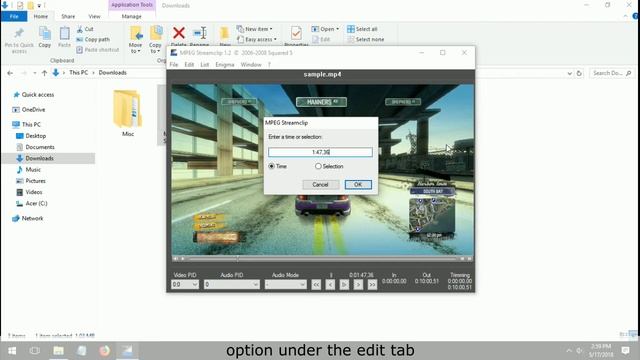The height and width of the screenshot is (360, 640).
Task: Expand the address bar history dropdown
Action: pos(569,73)
